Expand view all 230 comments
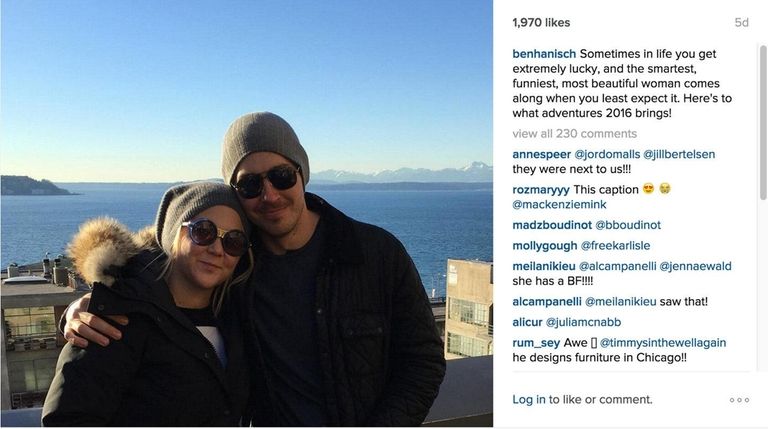 575,134
